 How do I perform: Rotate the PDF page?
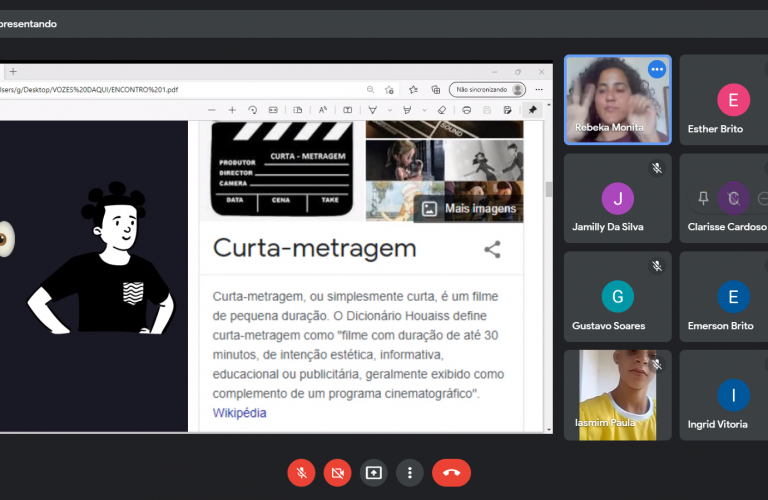(253, 110)
